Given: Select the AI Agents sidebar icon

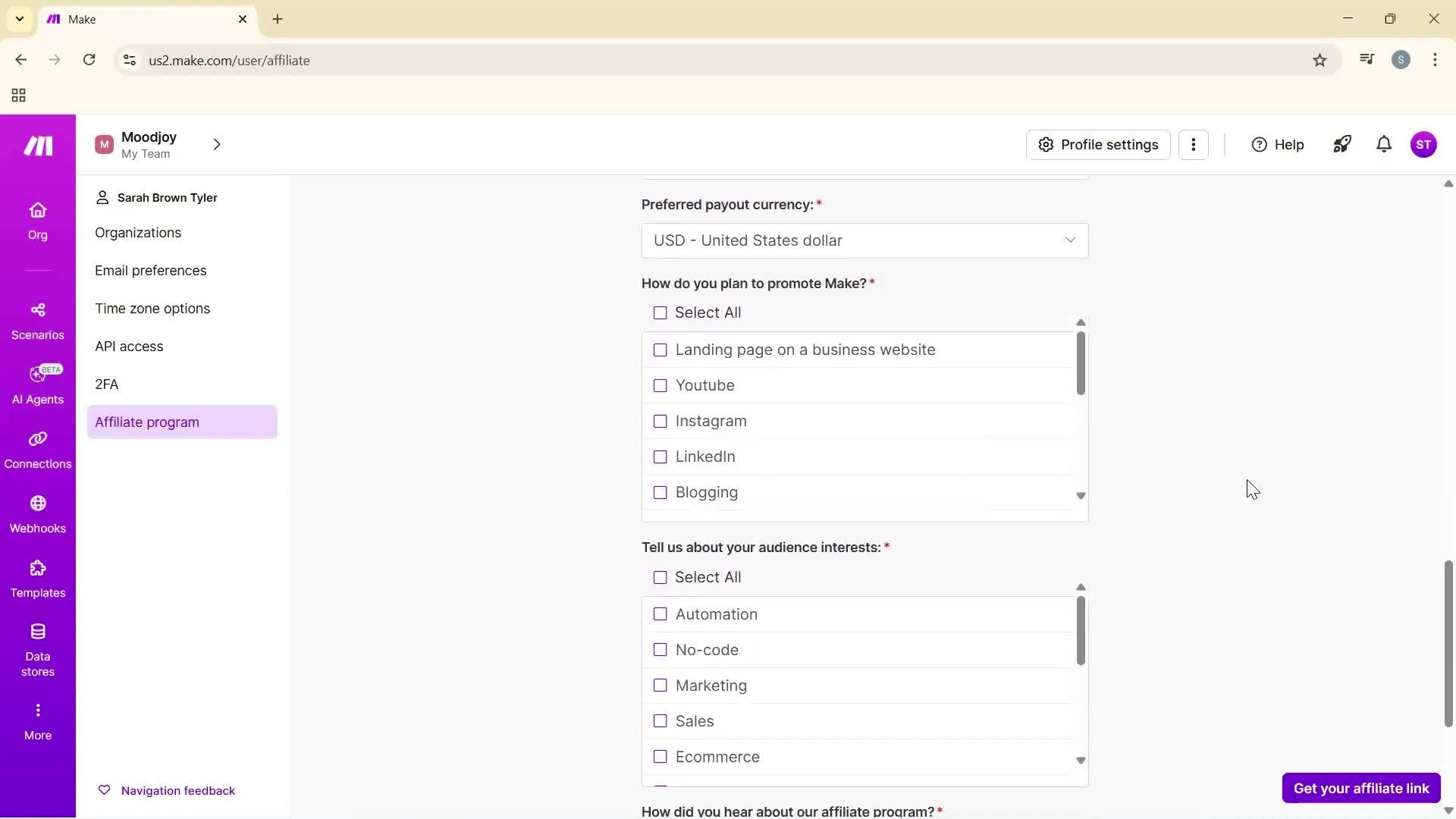Looking at the screenshot, I should [x=37, y=385].
